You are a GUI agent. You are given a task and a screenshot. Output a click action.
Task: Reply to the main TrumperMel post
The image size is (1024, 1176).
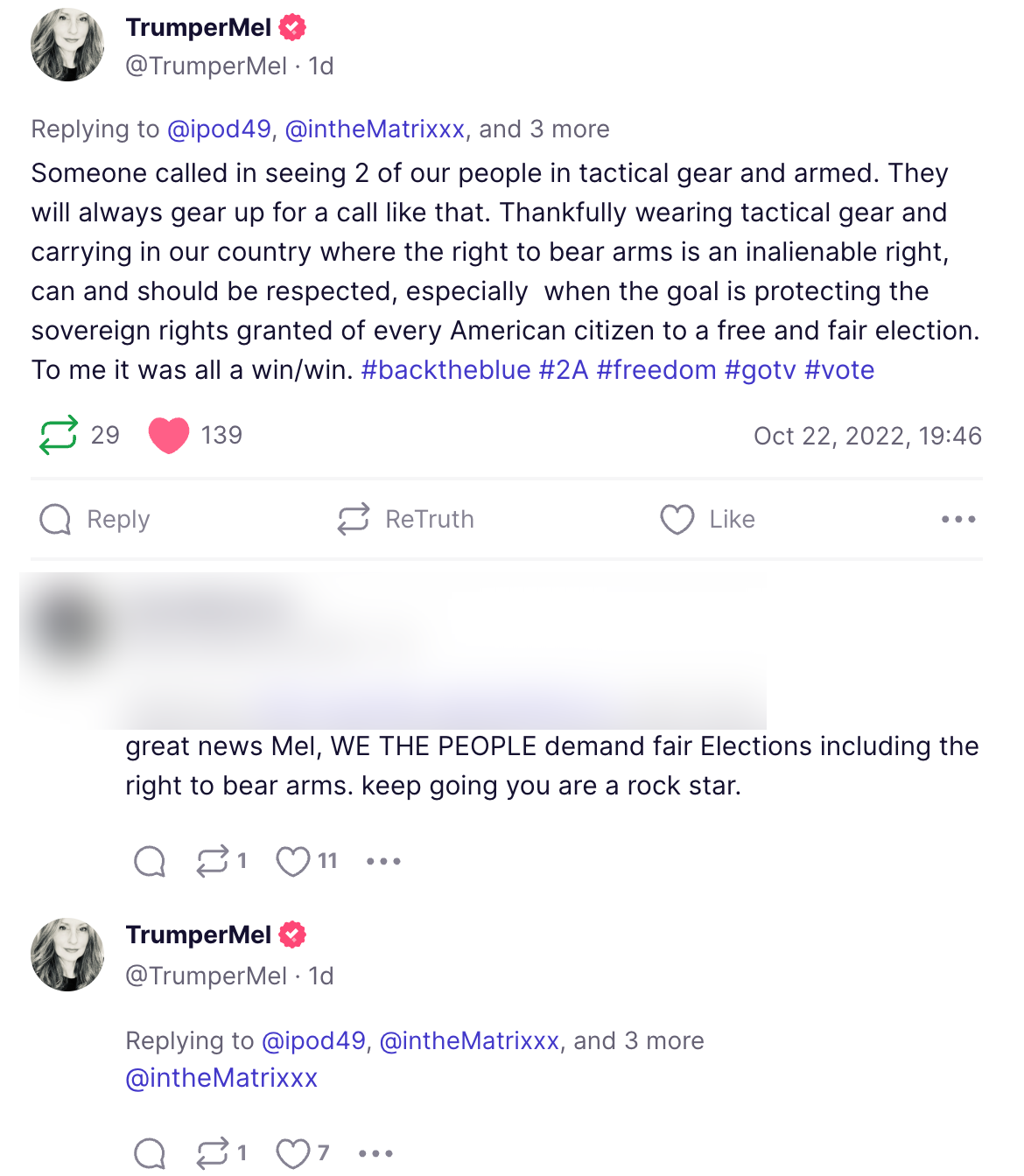(x=95, y=519)
